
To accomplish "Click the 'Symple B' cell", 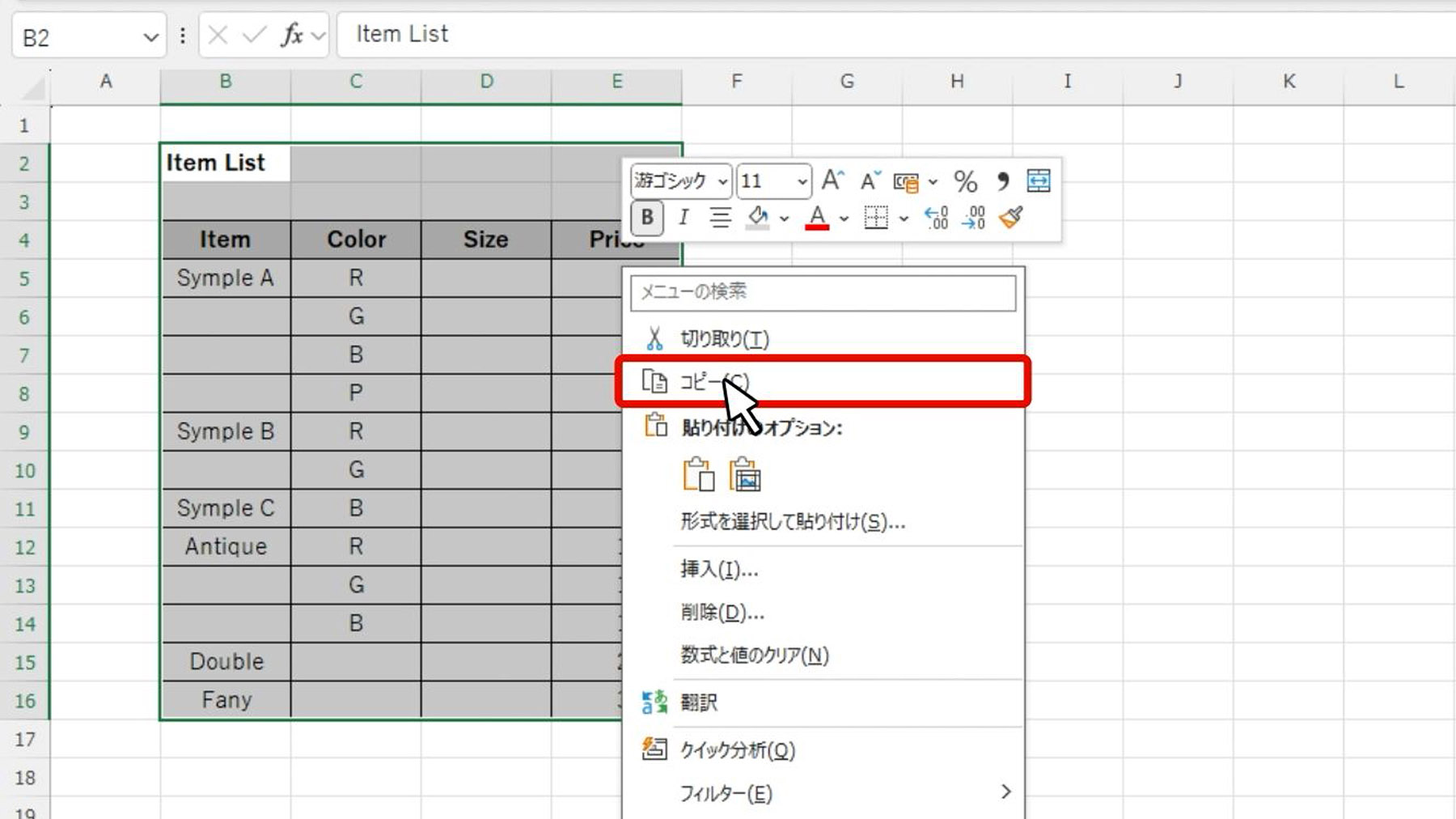I will click(226, 431).
